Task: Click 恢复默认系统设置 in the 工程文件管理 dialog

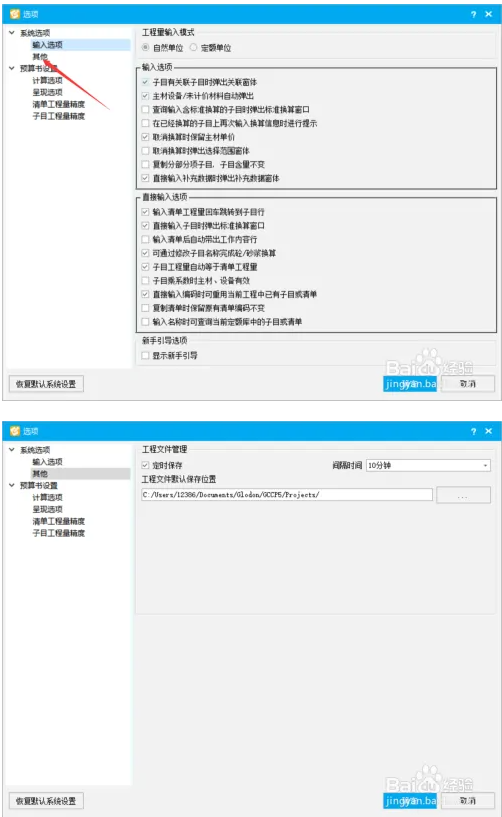Action: pyautogui.click(x=46, y=801)
